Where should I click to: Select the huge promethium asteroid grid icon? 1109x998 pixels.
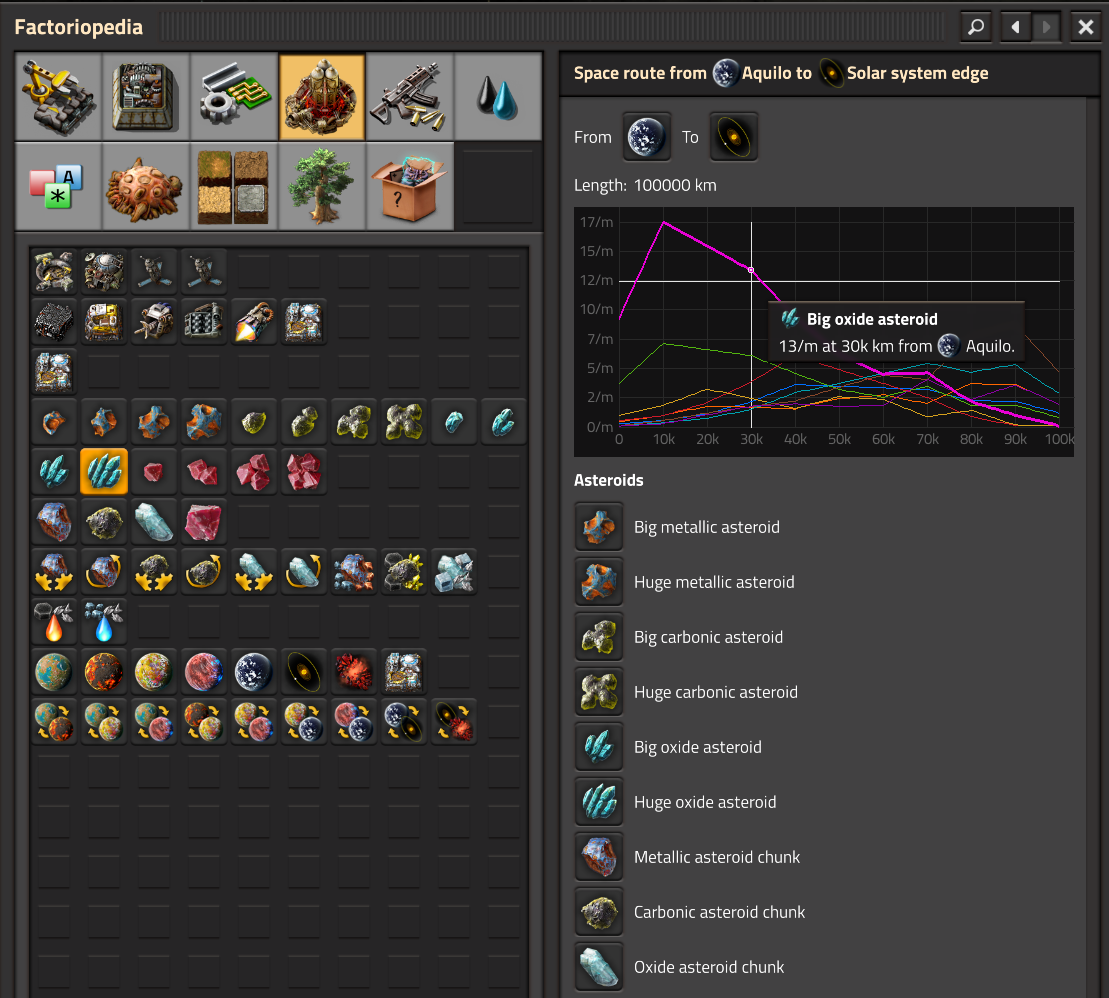(x=304, y=471)
